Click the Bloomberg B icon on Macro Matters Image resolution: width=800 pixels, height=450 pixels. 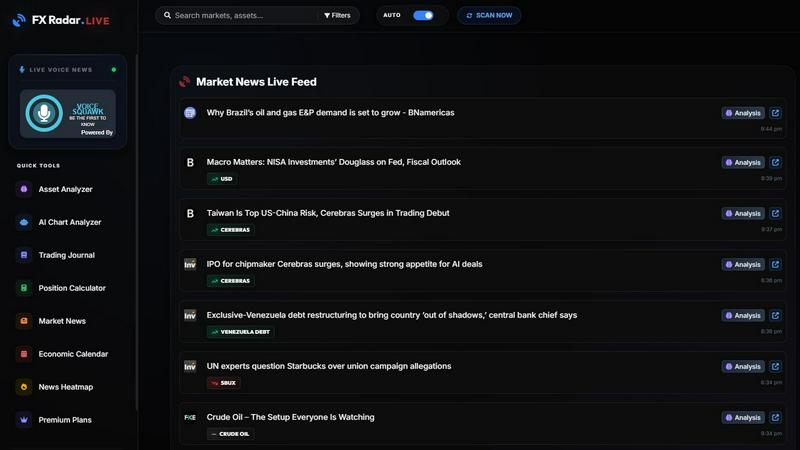point(190,162)
